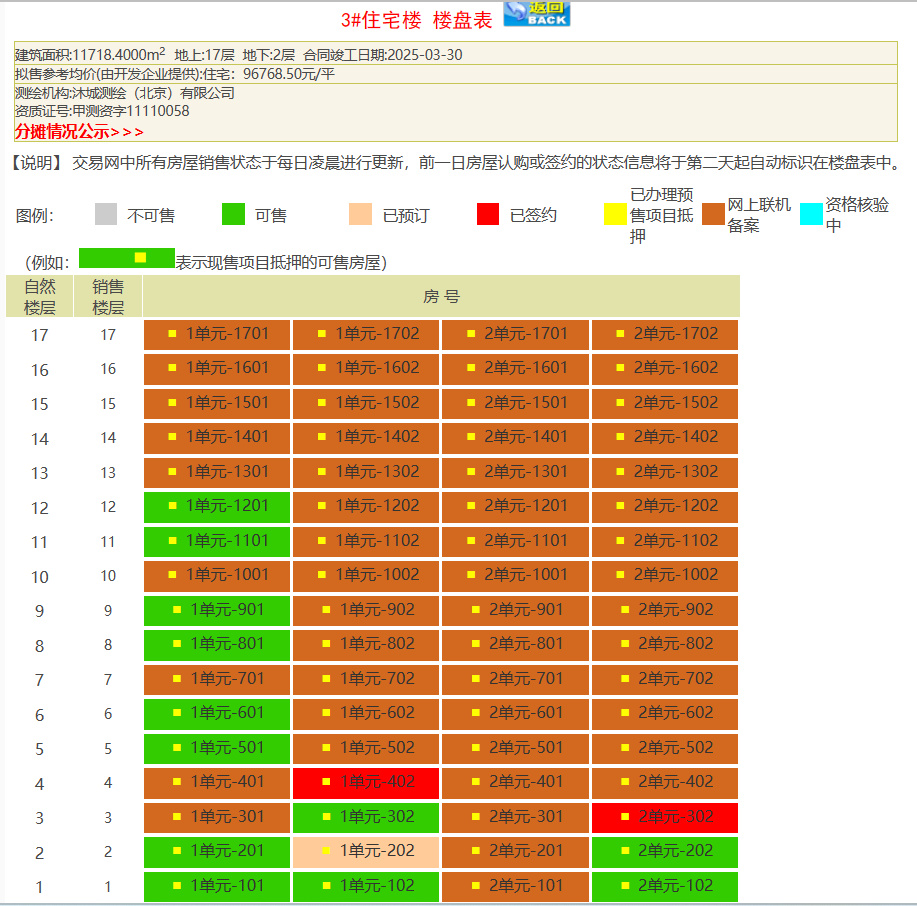
Task: Click the yellow mortgage indicator inside 1单元-1701
Action: 173,335
